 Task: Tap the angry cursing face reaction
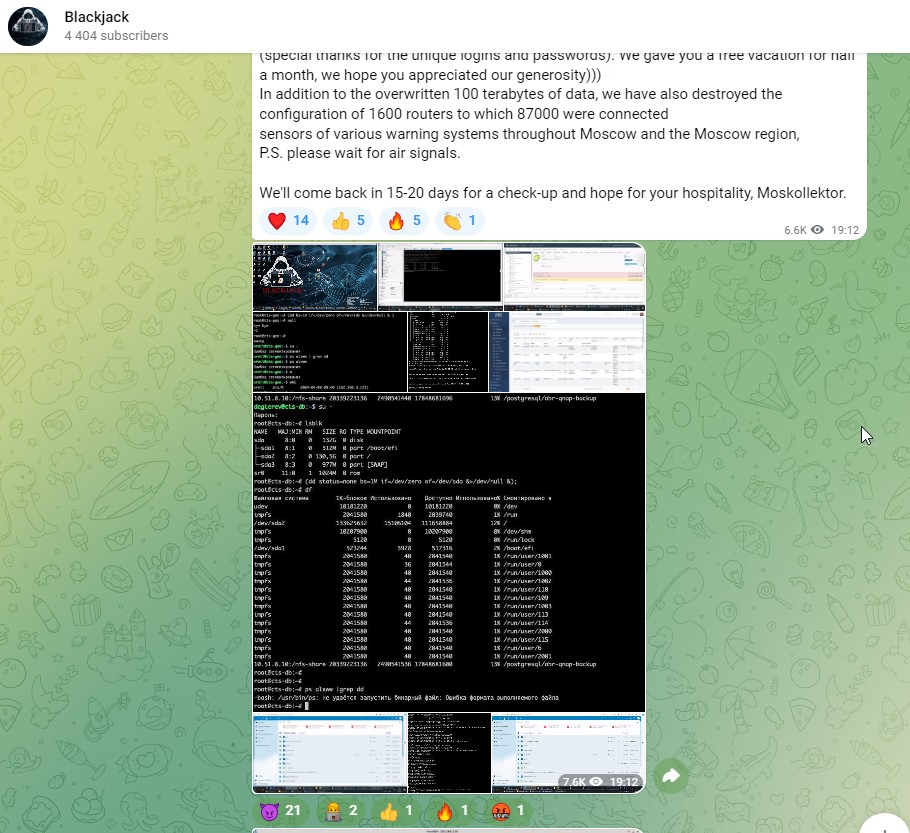(506, 810)
